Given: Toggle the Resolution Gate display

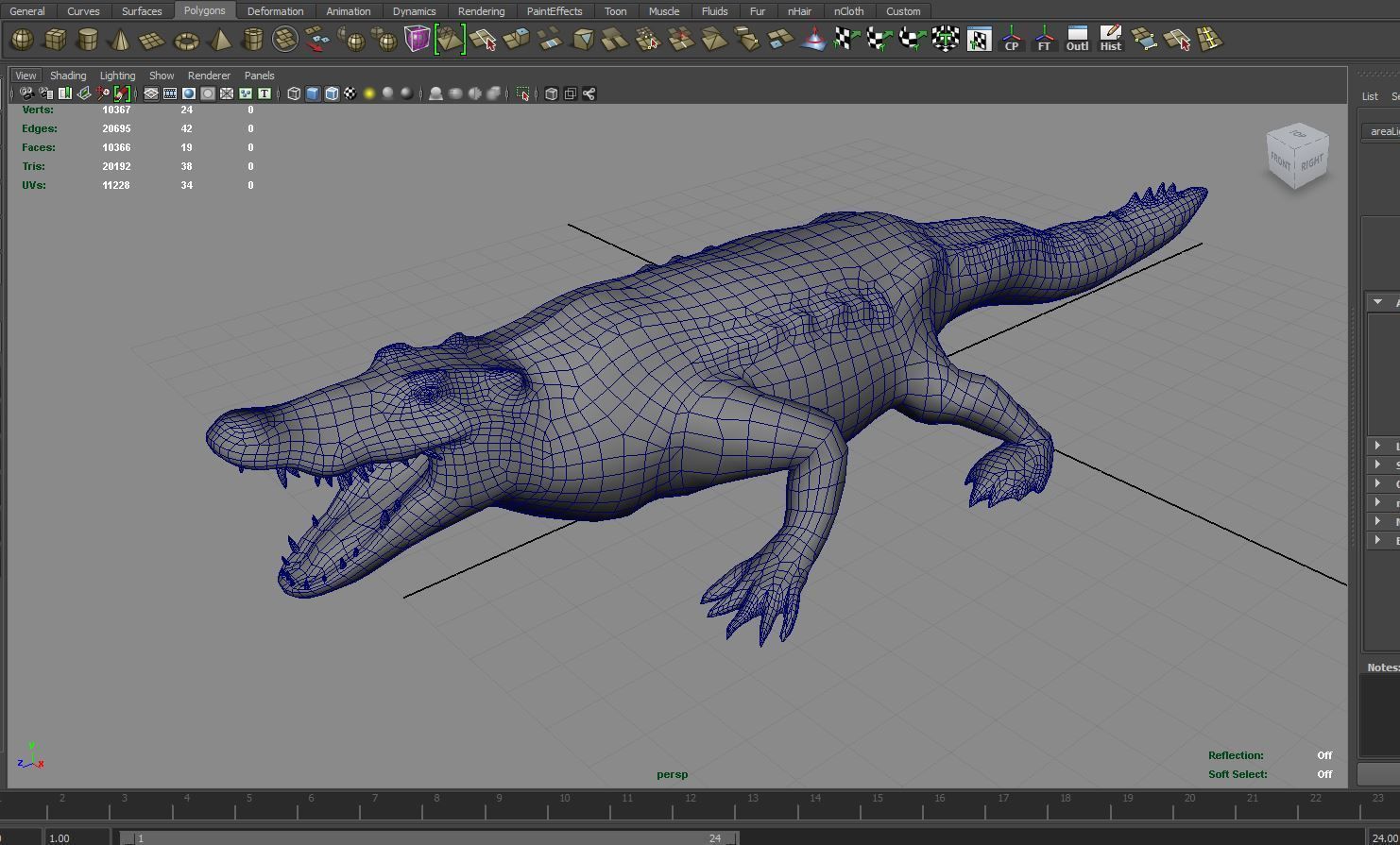Looking at the screenshot, I should [188, 93].
